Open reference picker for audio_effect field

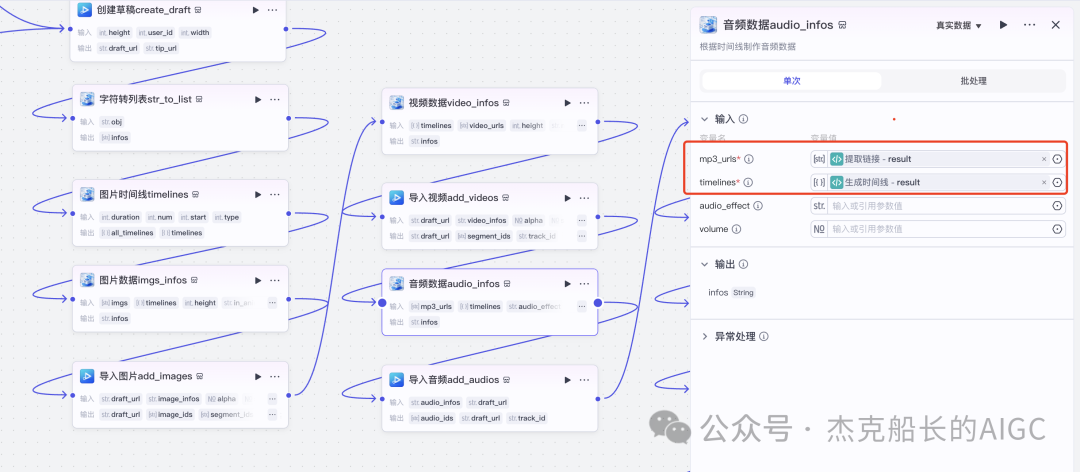(1057, 205)
